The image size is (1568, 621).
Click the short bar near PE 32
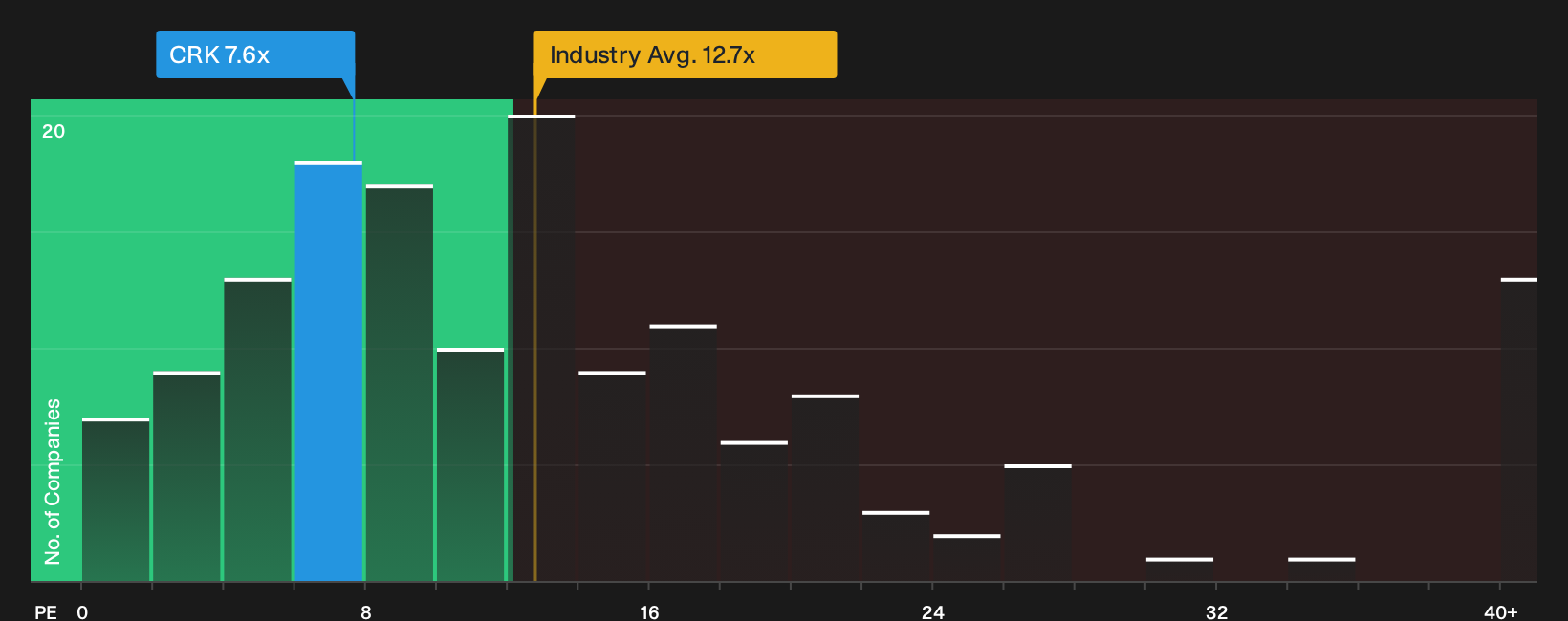(1180, 569)
